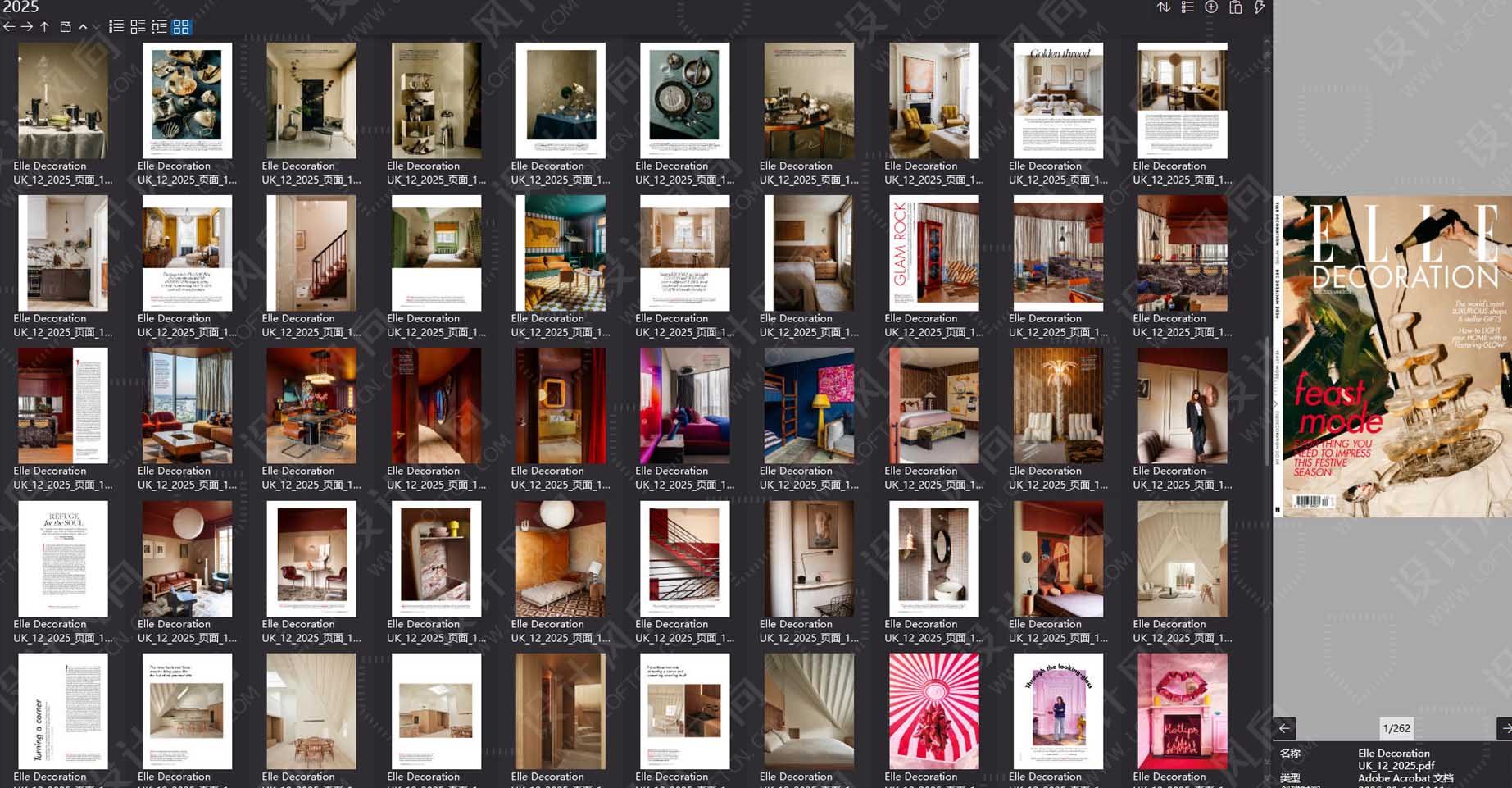Image resolution: width=1512 pixels, height=788 pixels.
Task: Collapse the toolbar with the chevron
Action: click(83, 27)
